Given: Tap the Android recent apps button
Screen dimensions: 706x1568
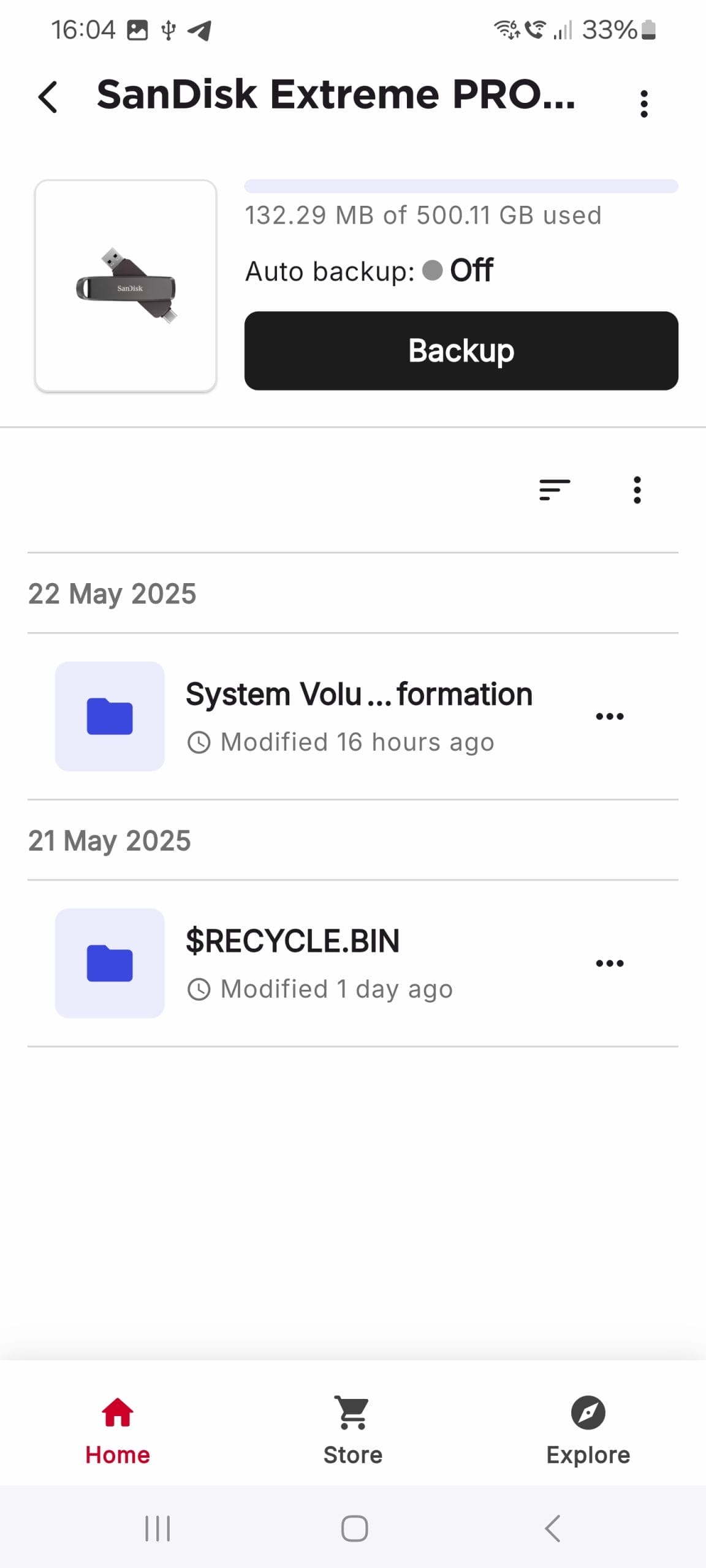Looking at the screenshot, I should point(158,1528).
